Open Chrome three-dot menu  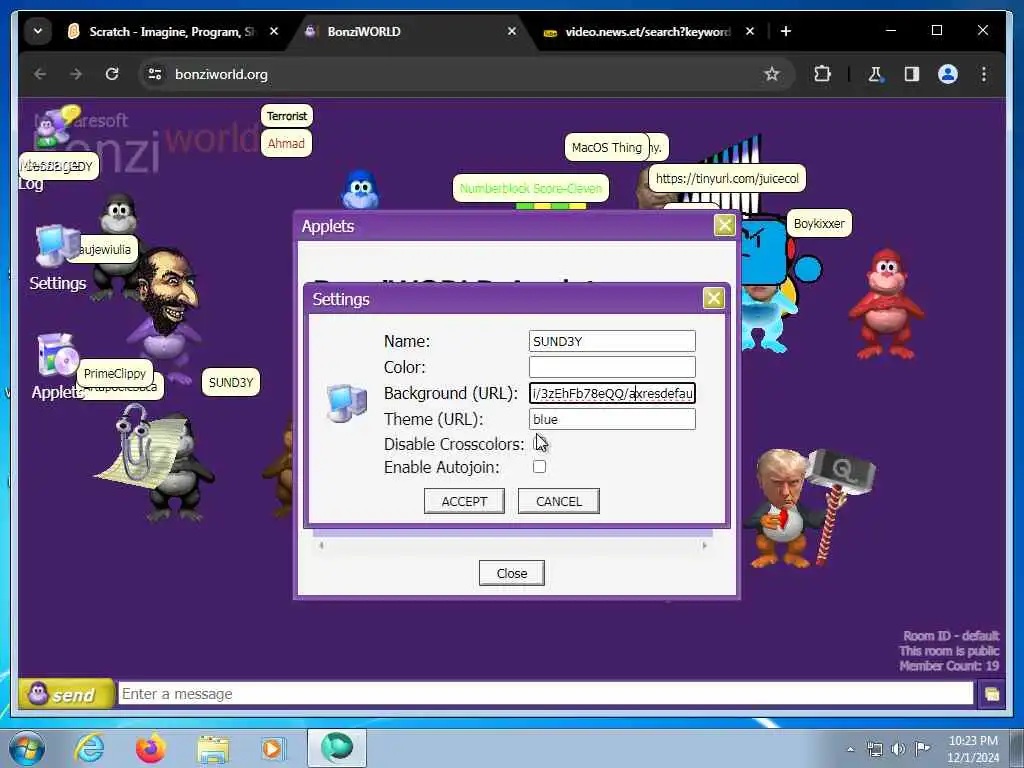(984, 74)
